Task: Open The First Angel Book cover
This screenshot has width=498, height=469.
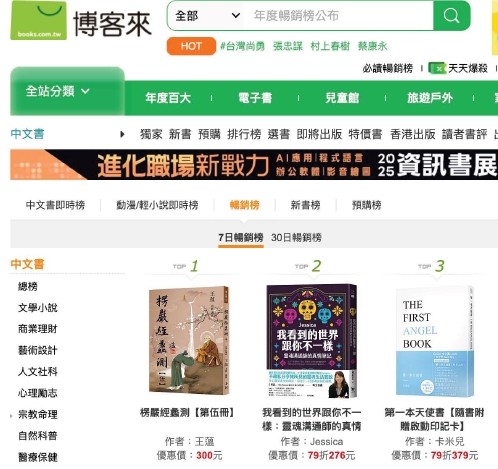Action: 435,341
